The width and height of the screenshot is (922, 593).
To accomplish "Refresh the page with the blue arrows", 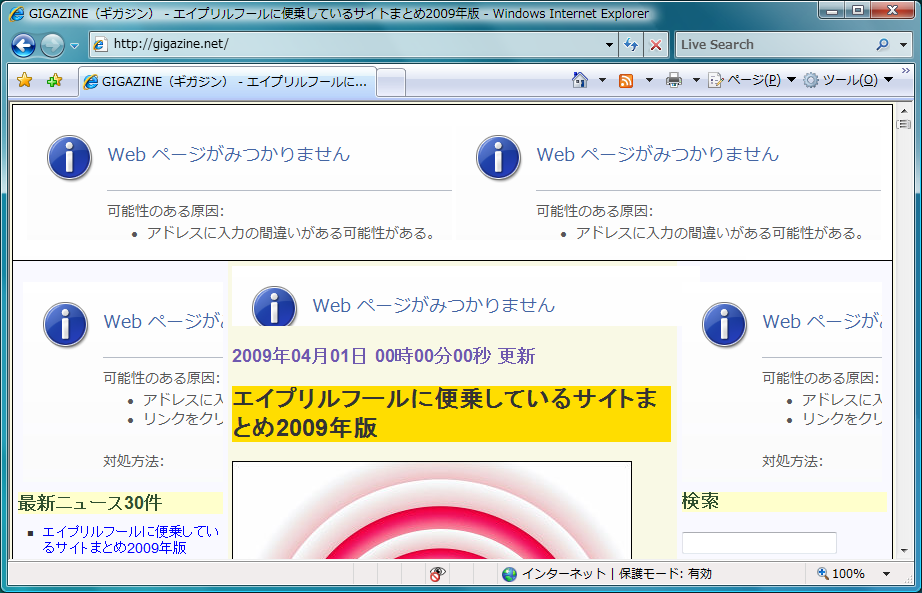I will point(631,45).
